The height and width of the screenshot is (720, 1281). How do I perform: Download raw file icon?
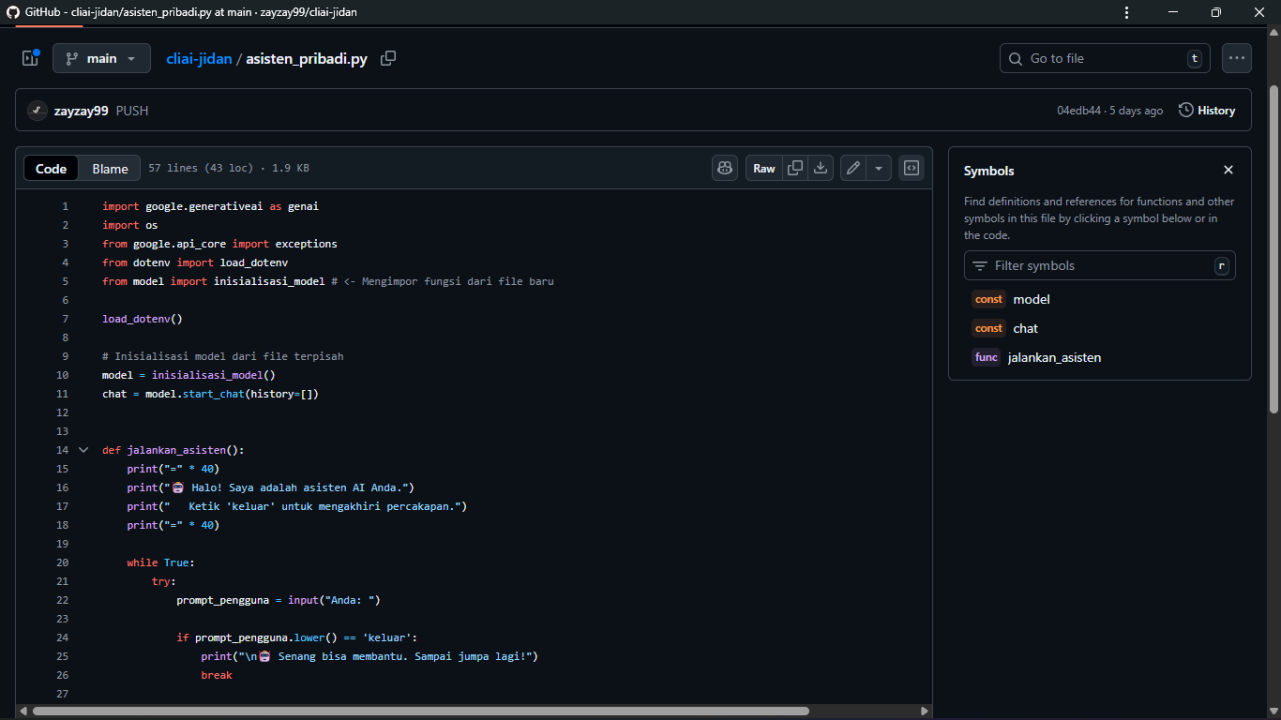pos(821,168)
